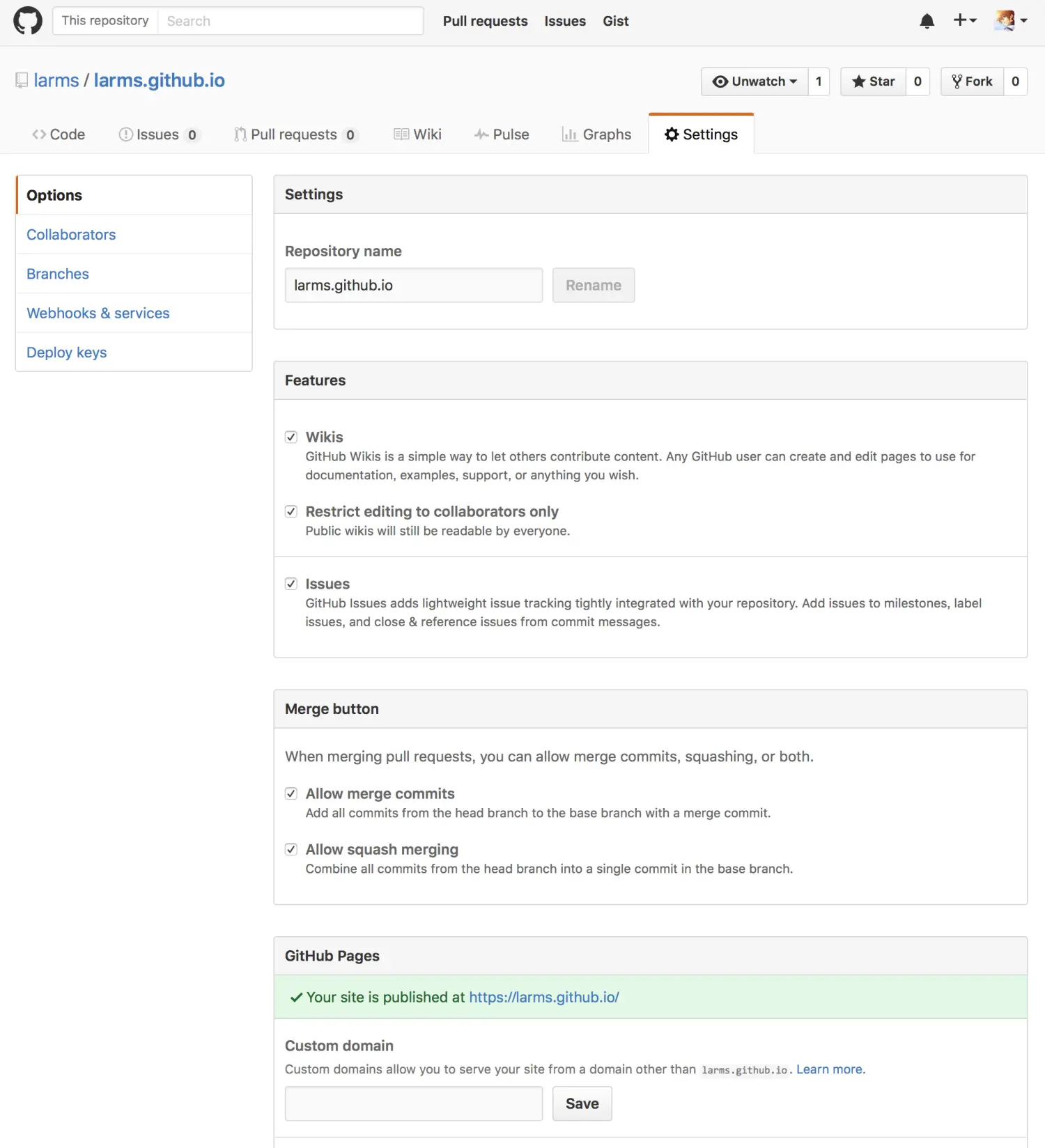1045x1148 pixels.
Task: Click the larms.github.io code text in domain description
Action: tap(744, 1070)
